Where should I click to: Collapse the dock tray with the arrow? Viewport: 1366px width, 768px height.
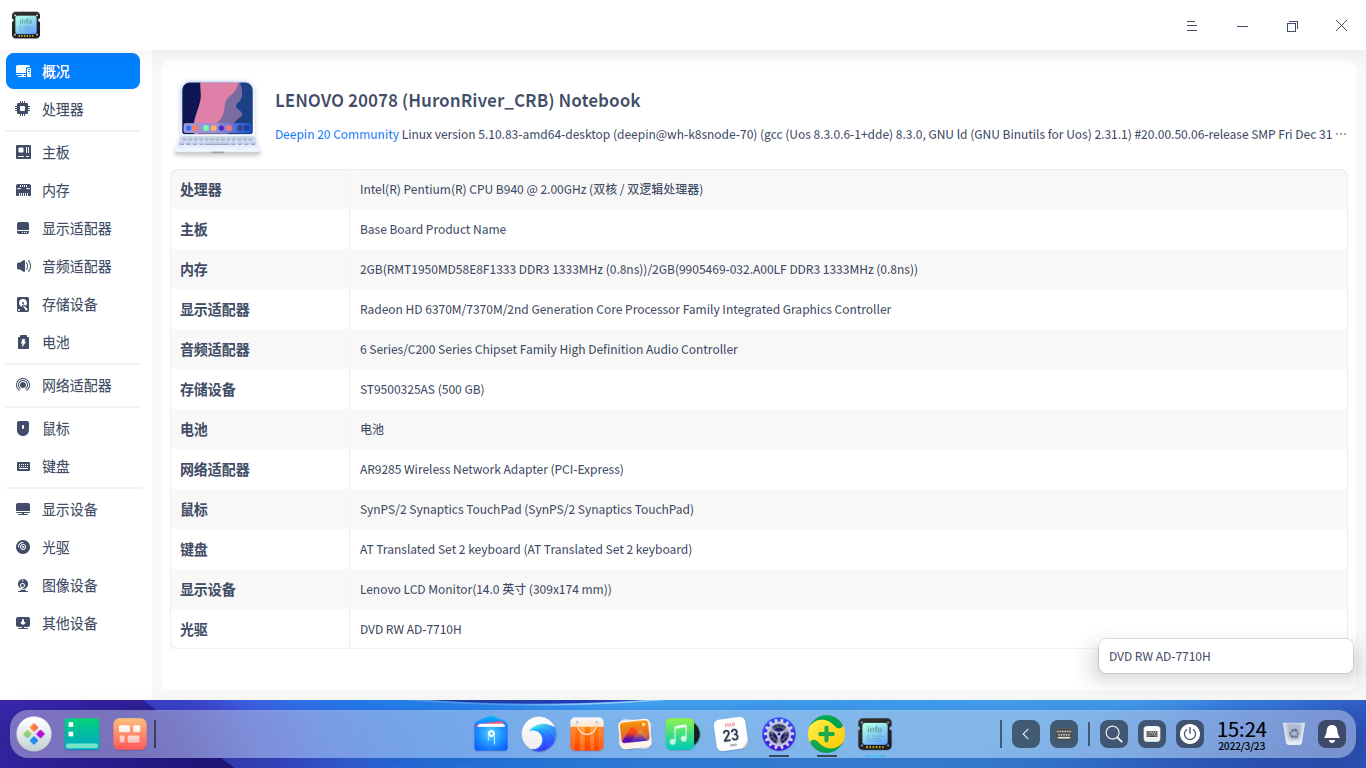pyautogui.click(x=1026, y=735)
